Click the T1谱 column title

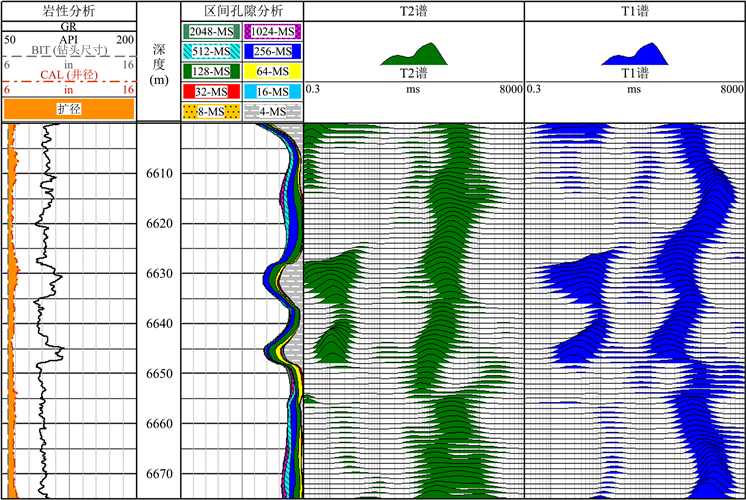coord(634,10)
